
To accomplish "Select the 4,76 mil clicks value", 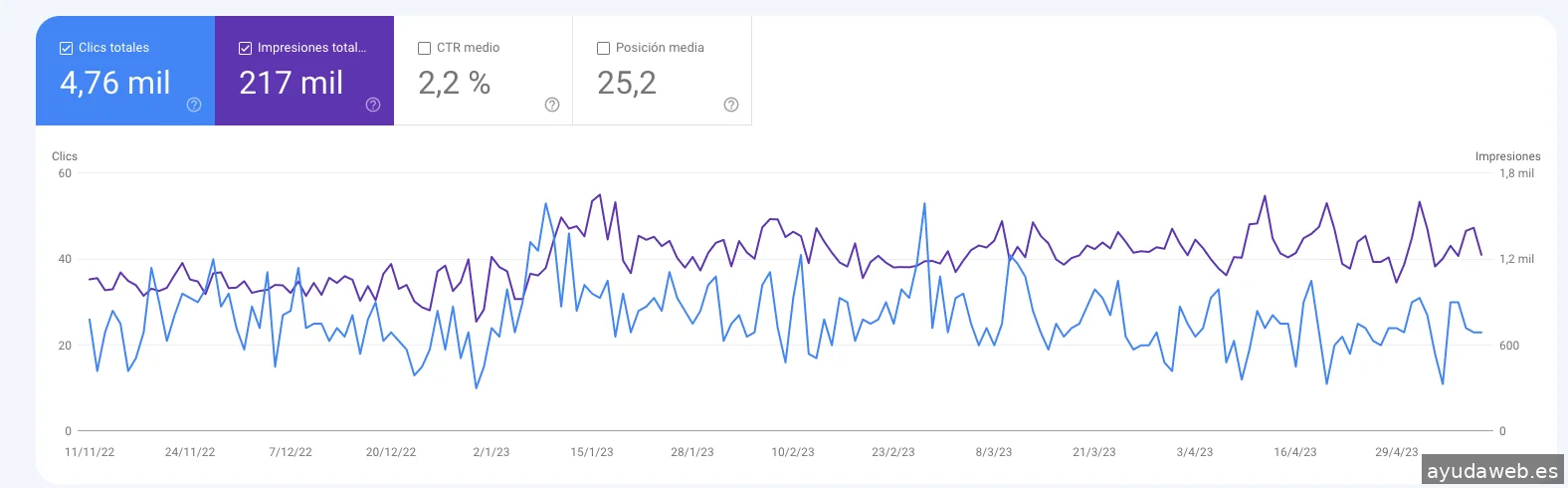I will pyautogui.click(x=115, y=83).
